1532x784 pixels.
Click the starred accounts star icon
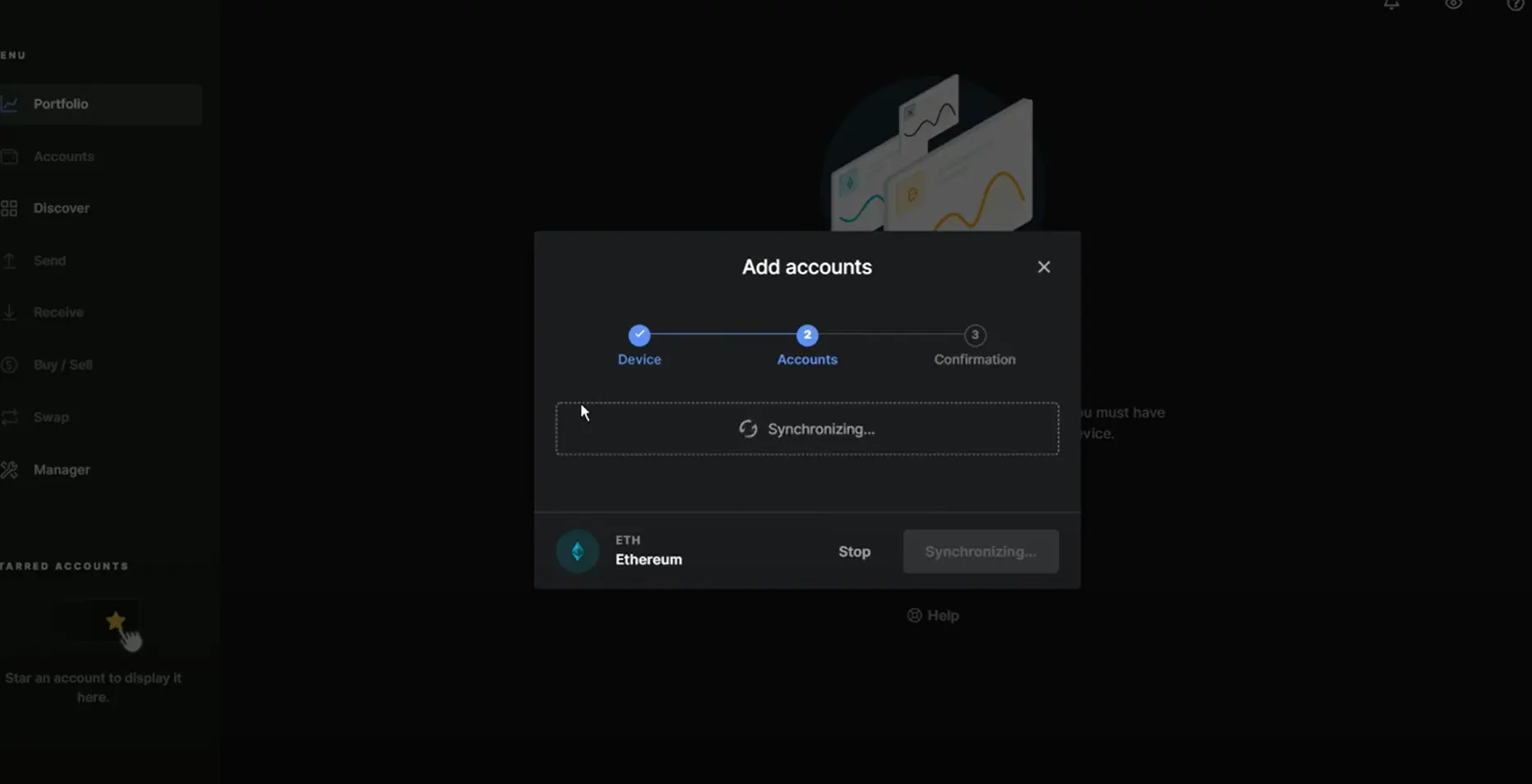pyautogui.click(x=116, y=621)
